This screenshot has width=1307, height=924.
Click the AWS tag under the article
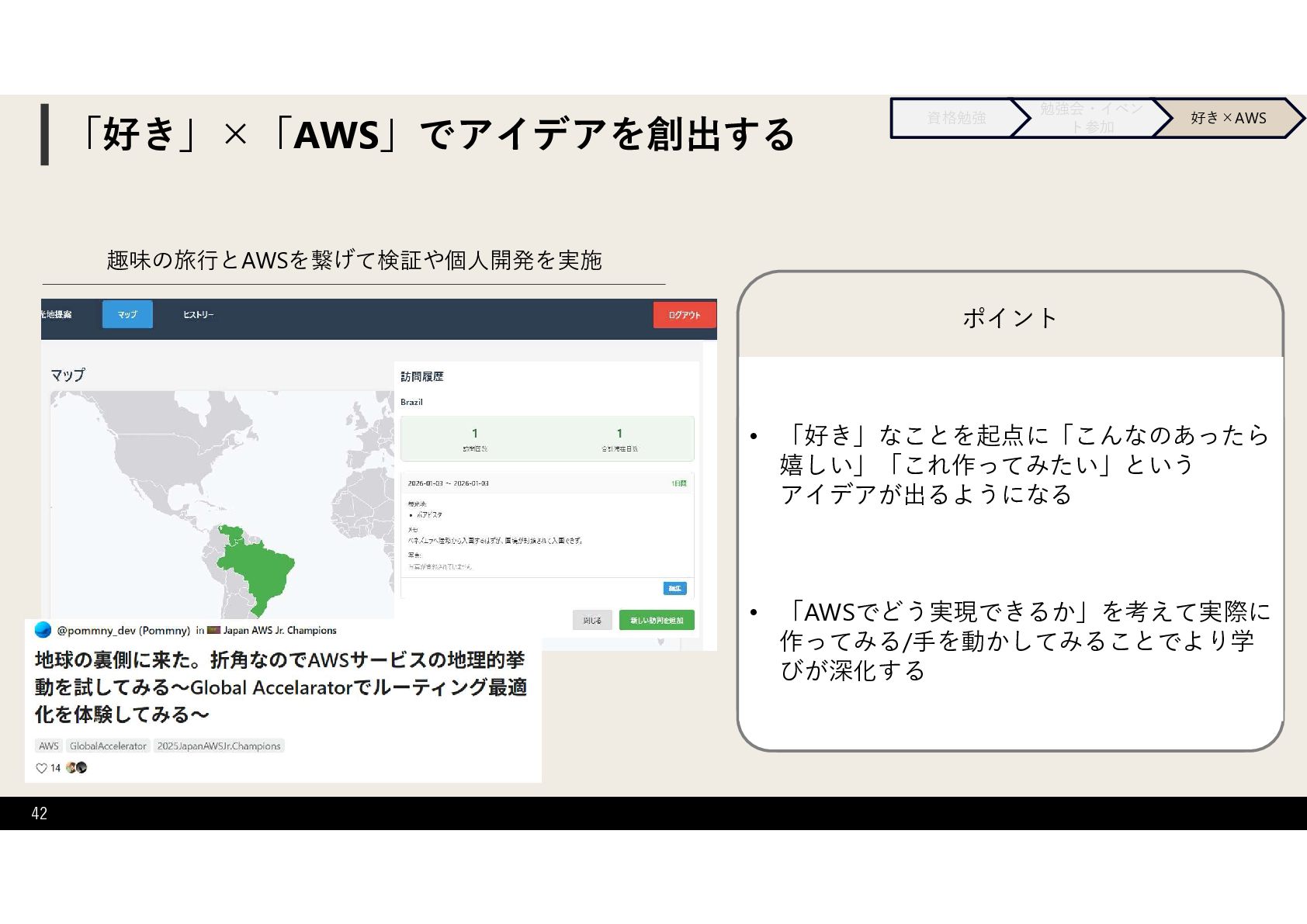[49, 746]
